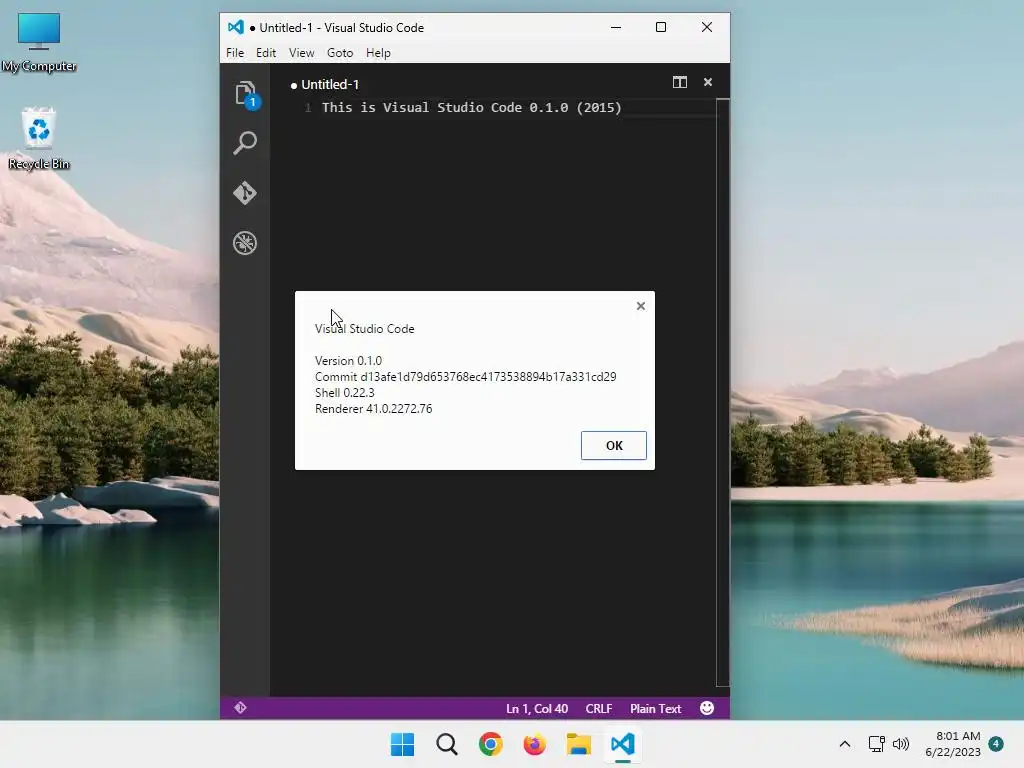Open the Explorer view in the sidebar
The image size is (1024, 768).
(x=246, y=94)
